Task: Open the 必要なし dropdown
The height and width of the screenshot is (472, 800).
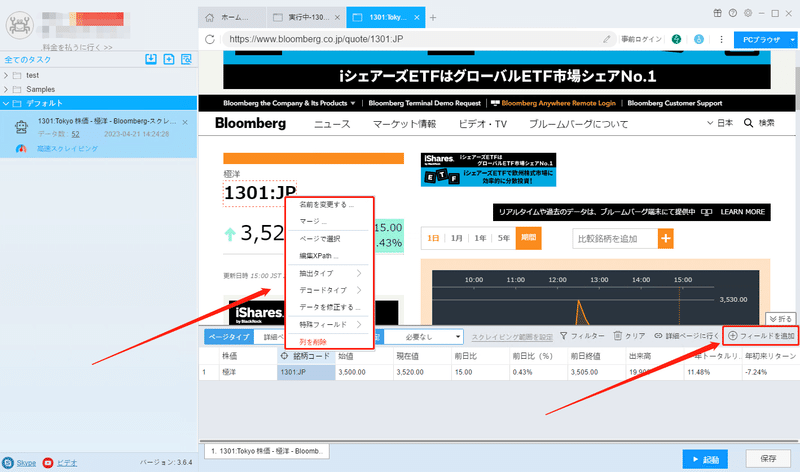Action: [423, 337]
